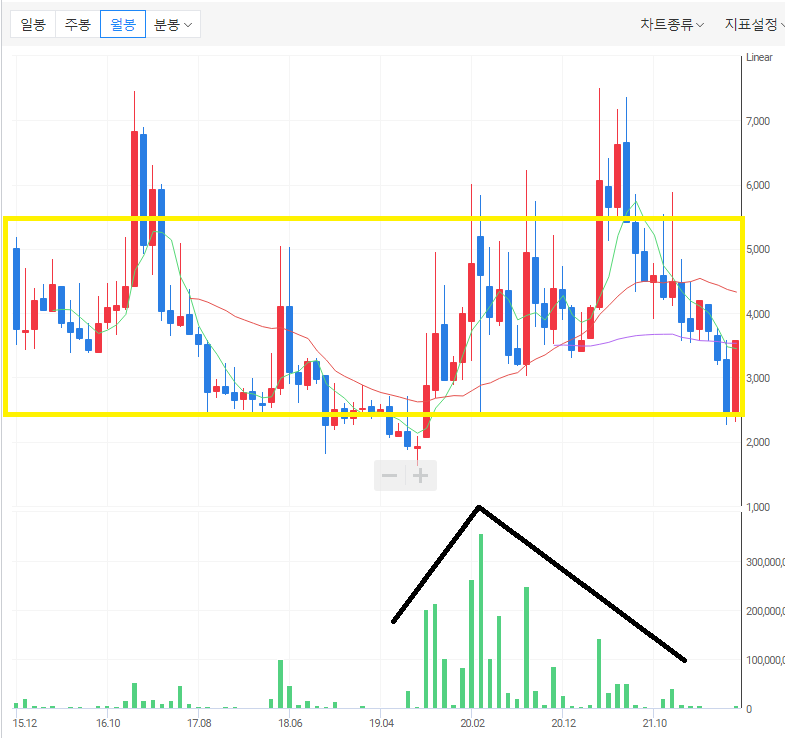This screenshot has height=738, width=785.
Task: Click the tallest green volume bar
Action: 481,621
